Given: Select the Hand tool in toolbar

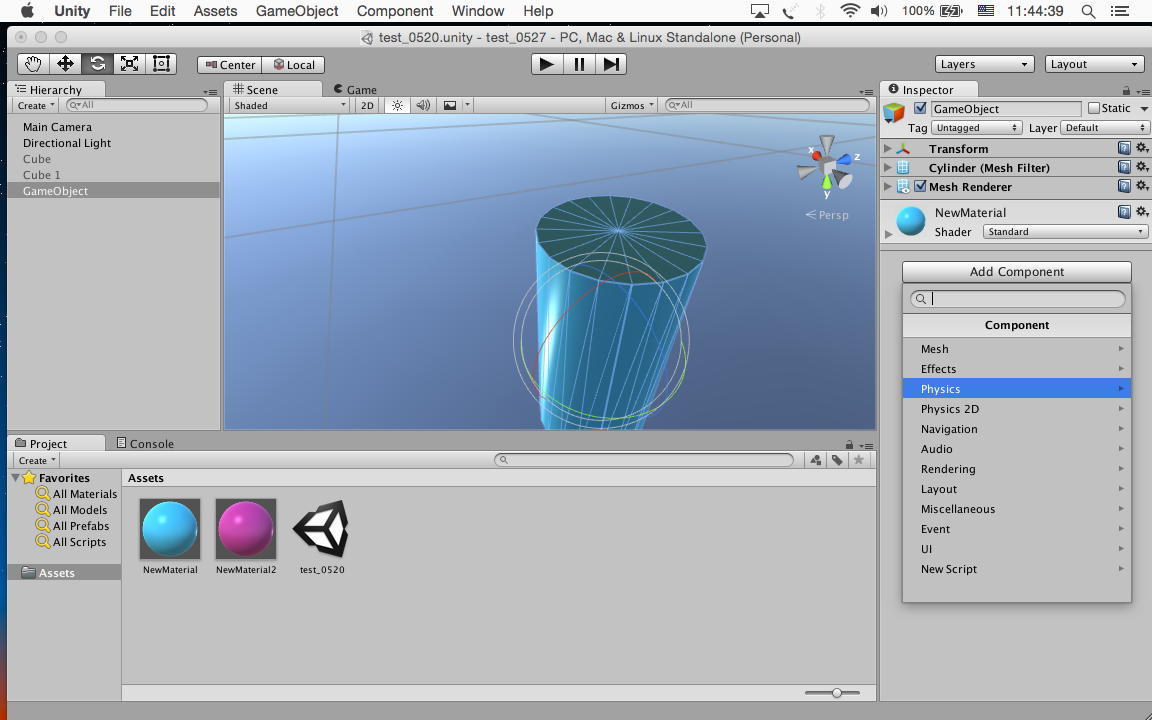Looking at the screenshot, I should click(33, 64).
